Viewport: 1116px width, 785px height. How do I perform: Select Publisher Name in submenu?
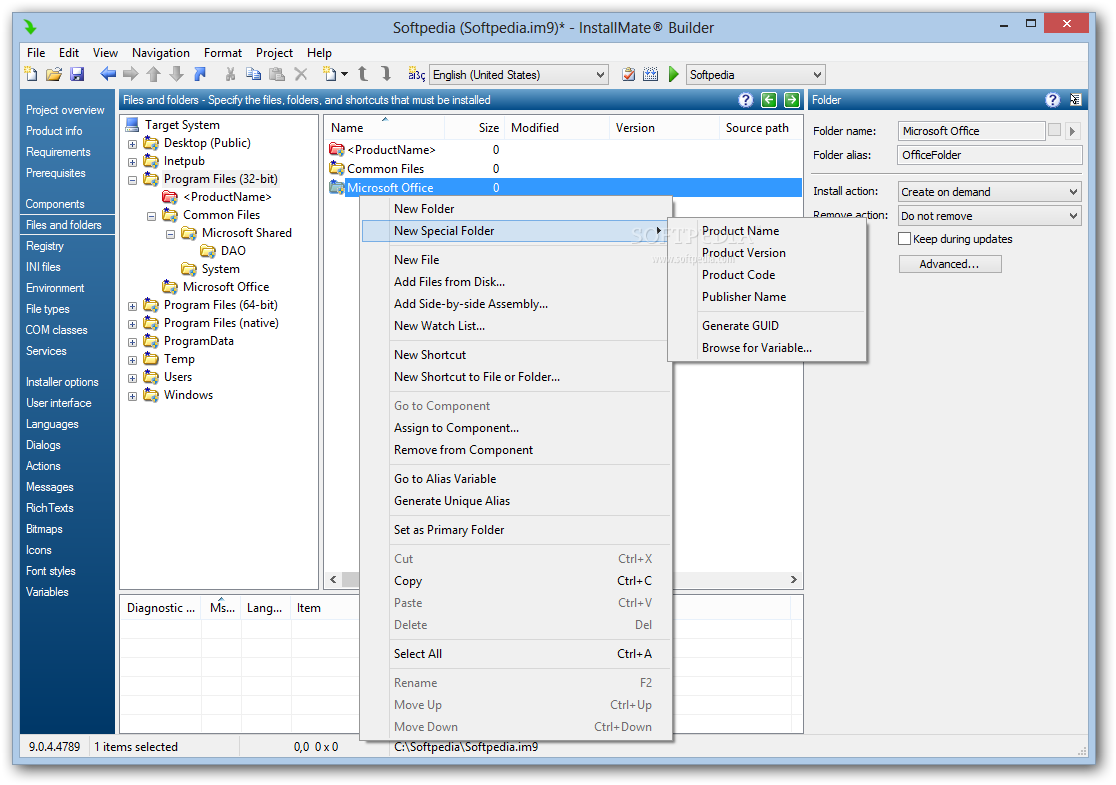767,297
